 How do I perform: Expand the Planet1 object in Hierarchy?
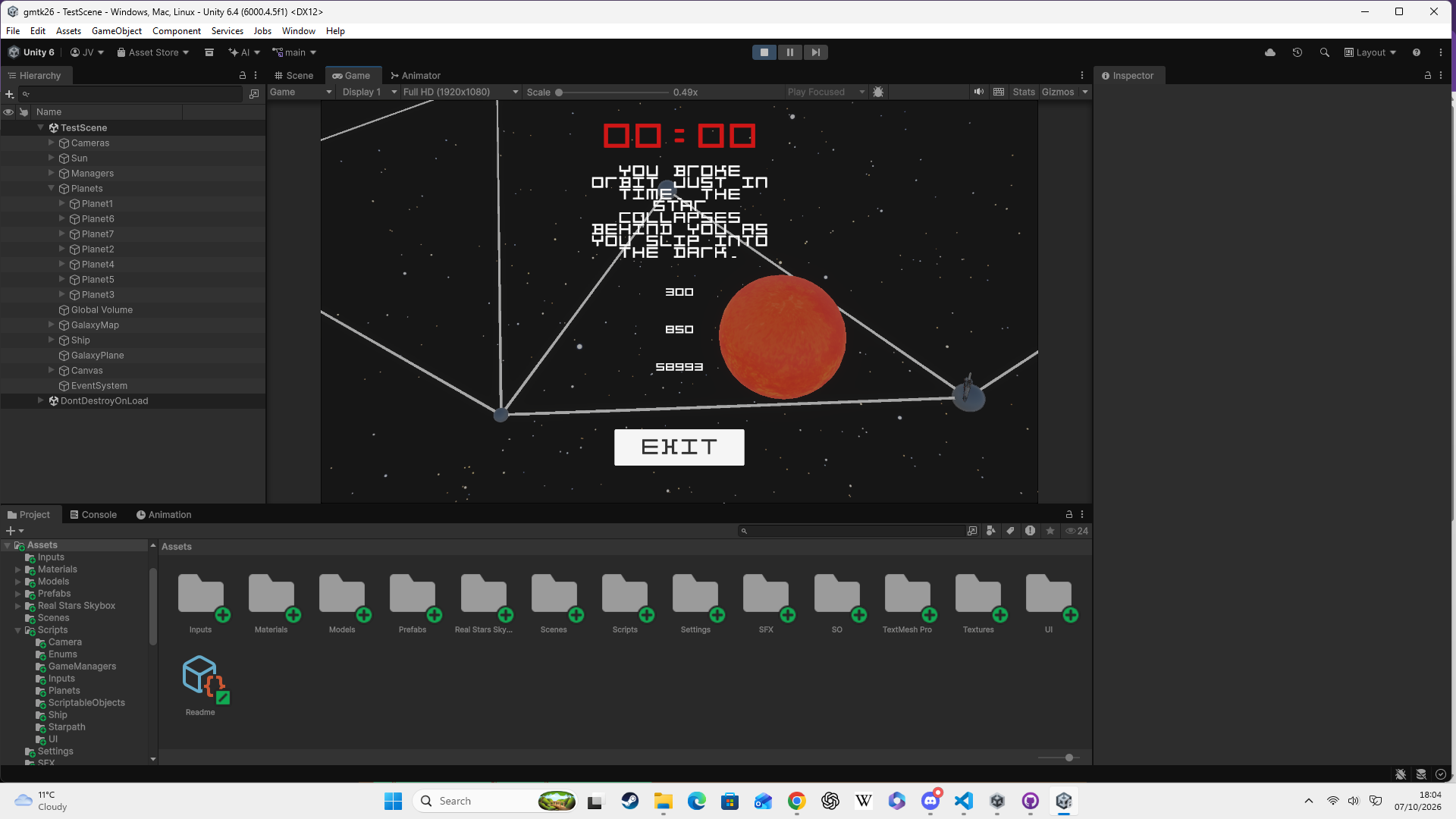point(62,203)
